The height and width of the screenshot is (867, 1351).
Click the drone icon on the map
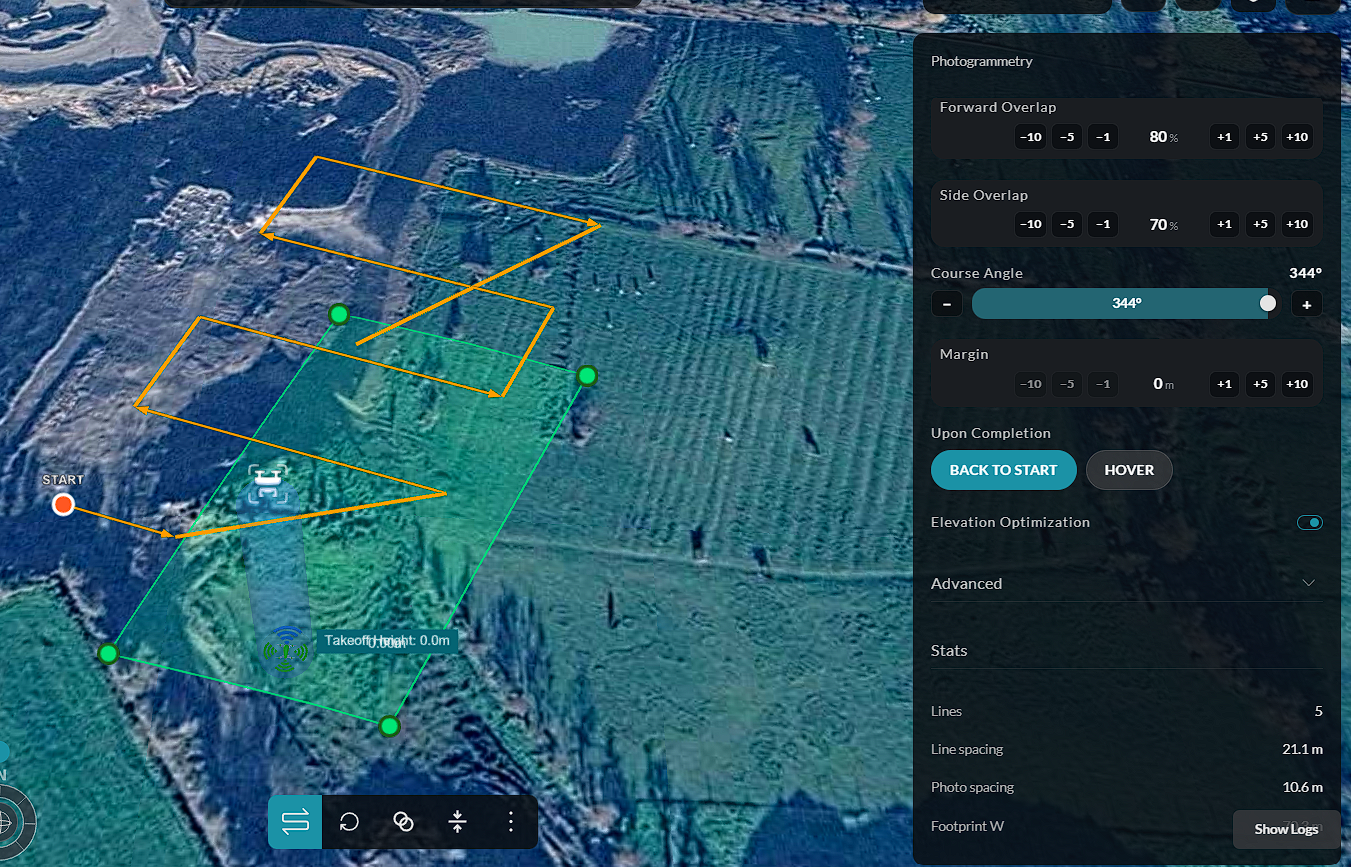267,485
